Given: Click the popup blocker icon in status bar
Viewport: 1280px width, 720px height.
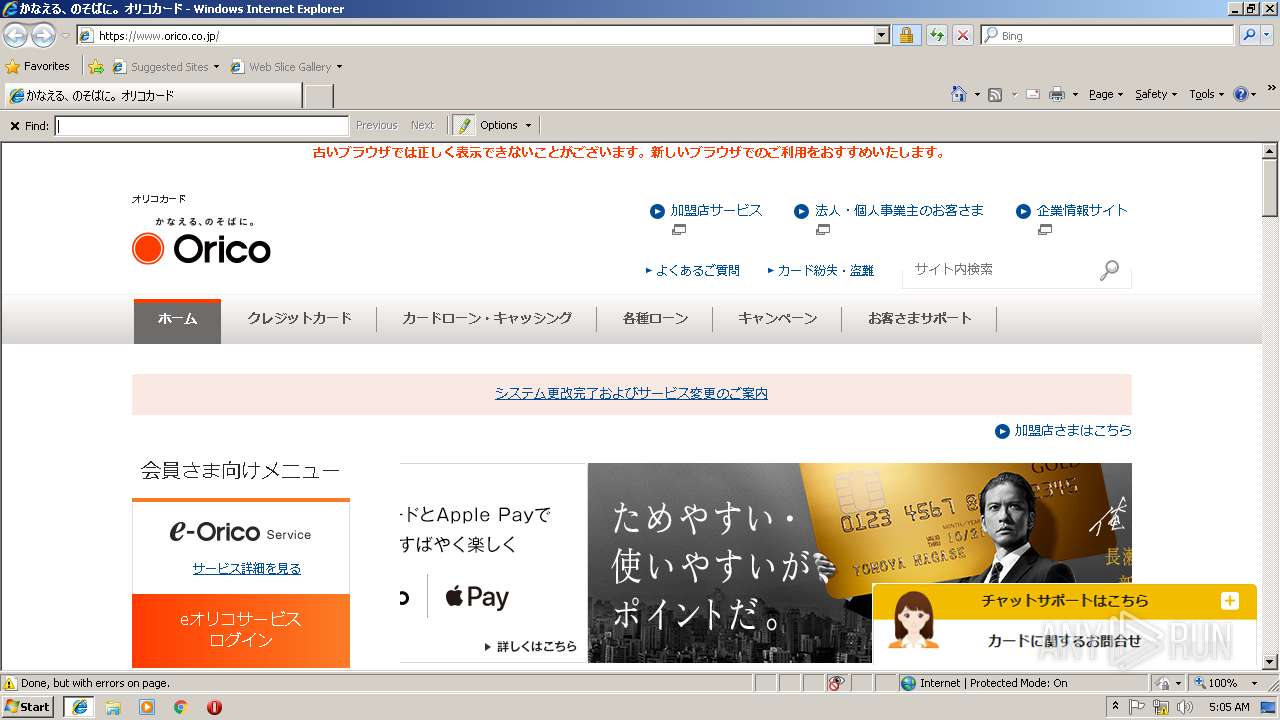Looking at the screenshot, I should (x=836, y=683).
